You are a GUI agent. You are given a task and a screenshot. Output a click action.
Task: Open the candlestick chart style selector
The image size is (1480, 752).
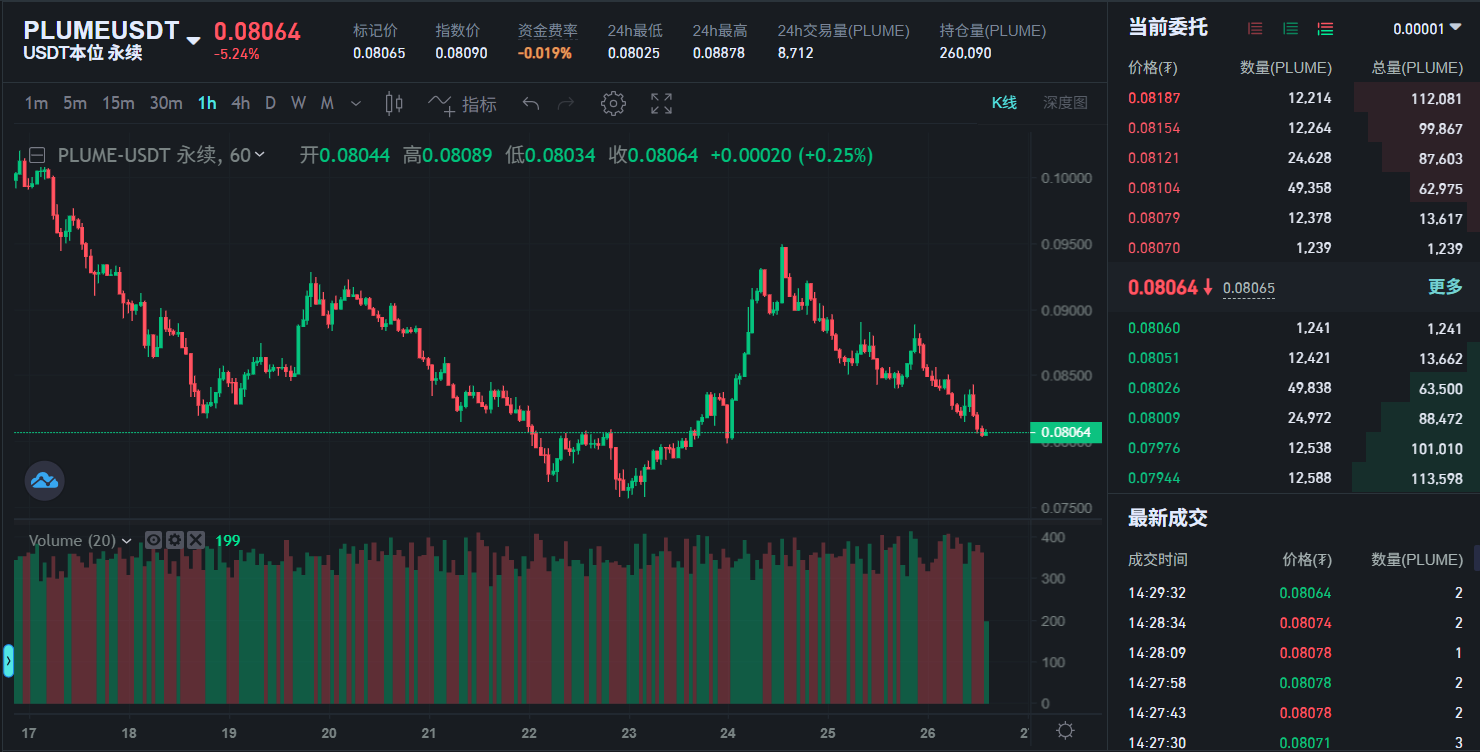[x=394, y=104]
